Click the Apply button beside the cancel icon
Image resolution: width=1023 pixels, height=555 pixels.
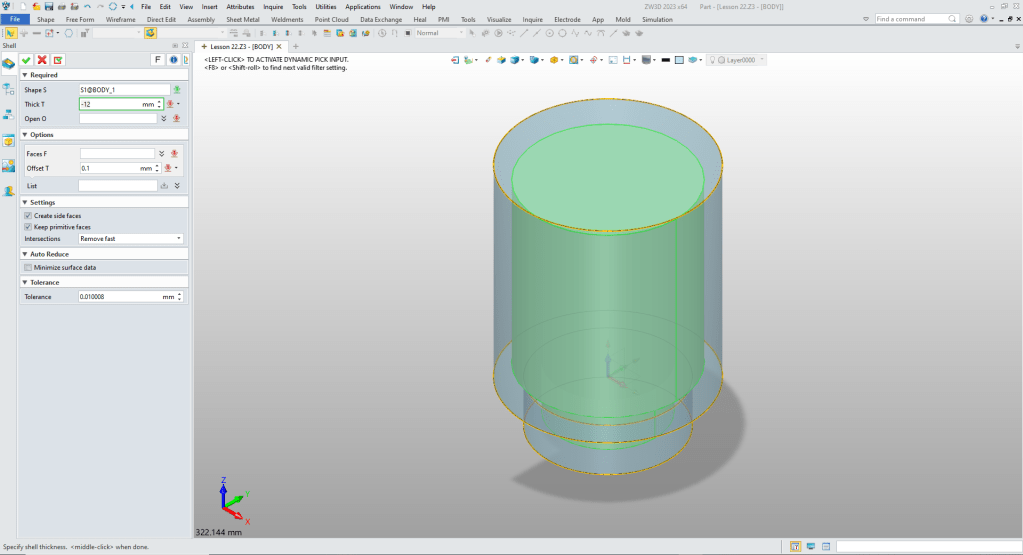(x=57, y=60)
